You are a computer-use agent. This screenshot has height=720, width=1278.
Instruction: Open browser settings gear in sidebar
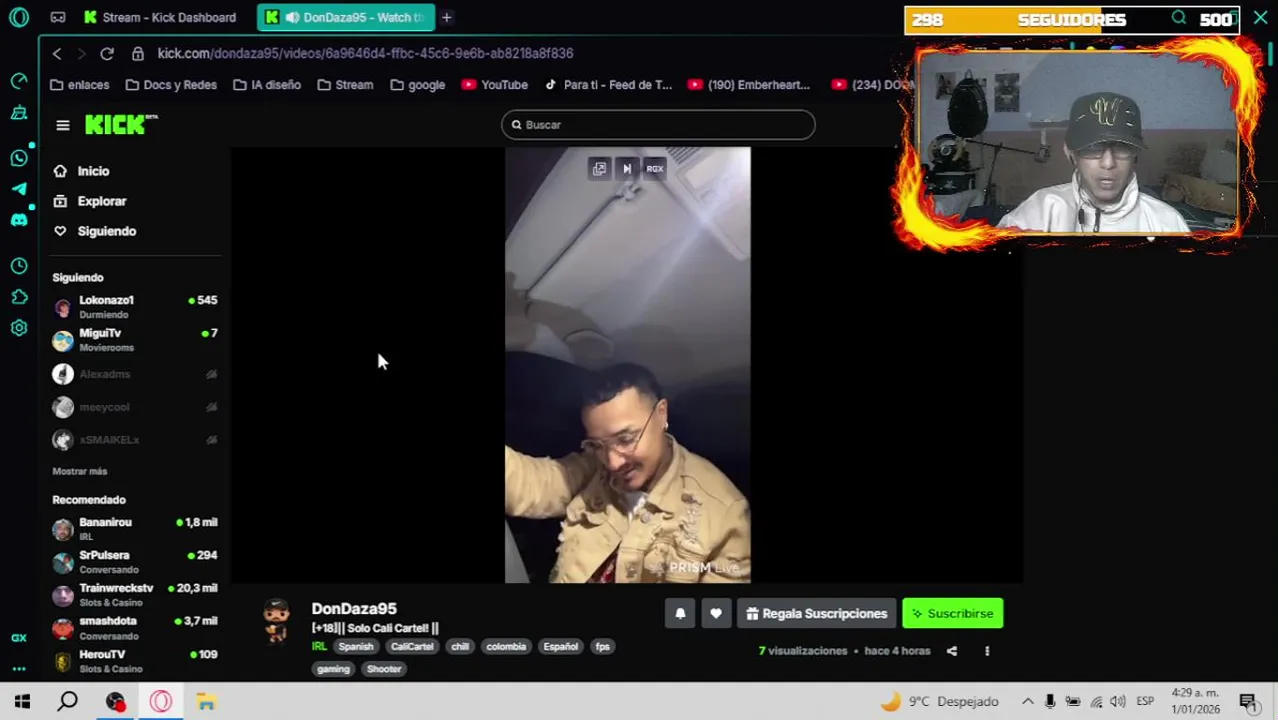pos(19,328)
